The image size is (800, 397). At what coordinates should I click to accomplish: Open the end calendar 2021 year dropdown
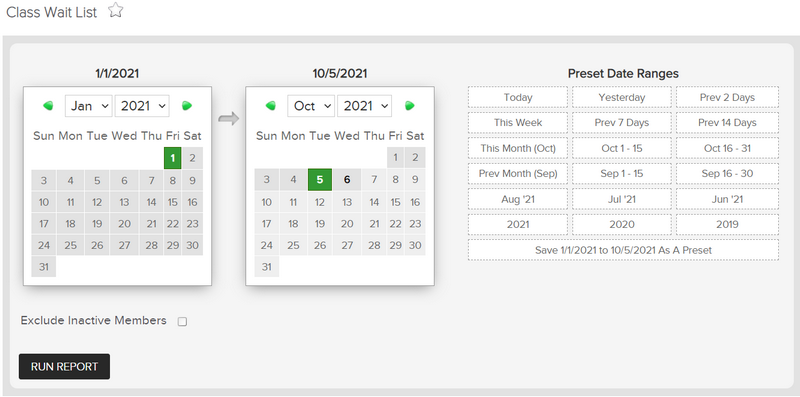click(365, 106)
